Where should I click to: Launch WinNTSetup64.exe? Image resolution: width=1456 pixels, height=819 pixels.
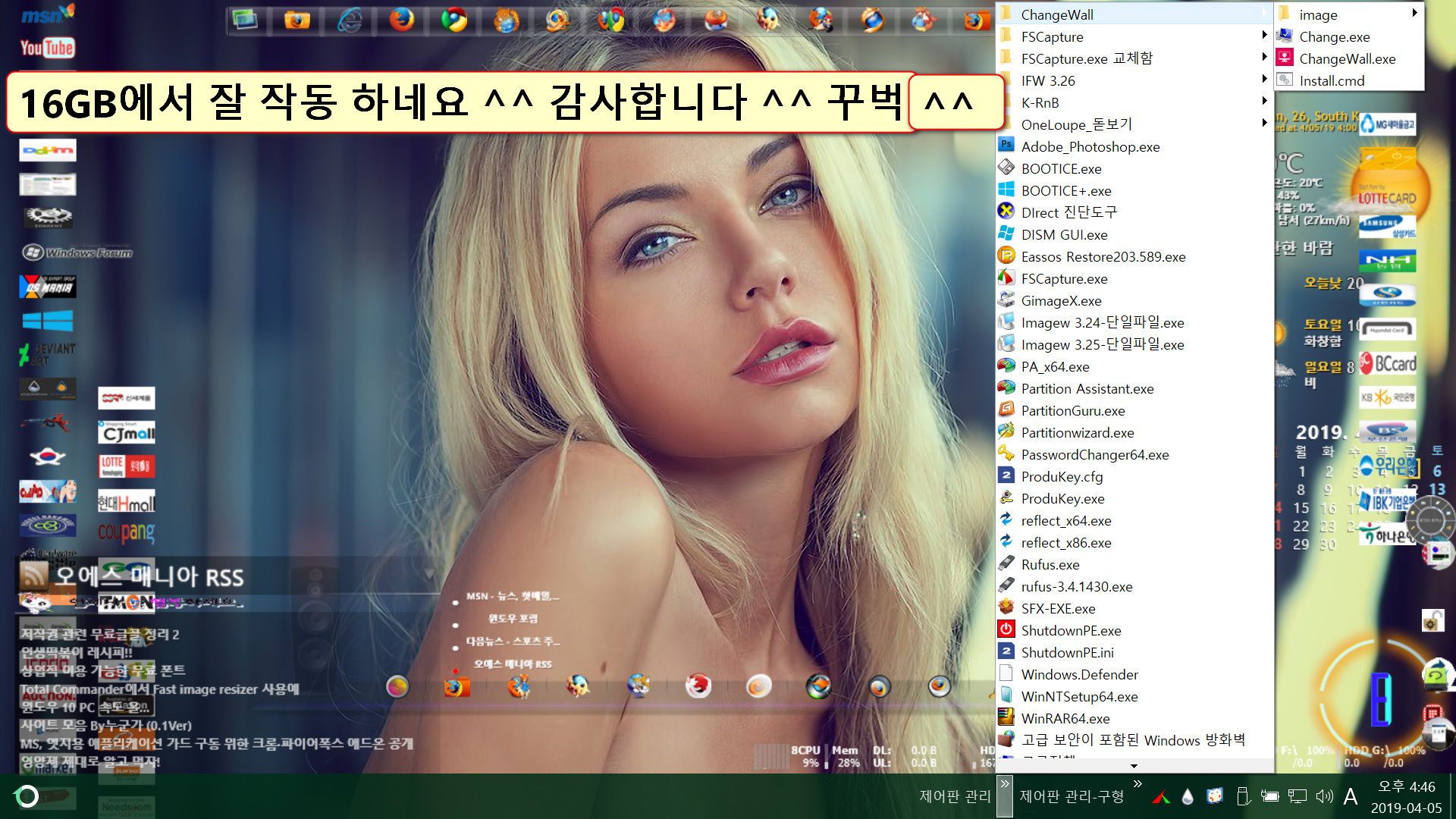click(1134, 696)
